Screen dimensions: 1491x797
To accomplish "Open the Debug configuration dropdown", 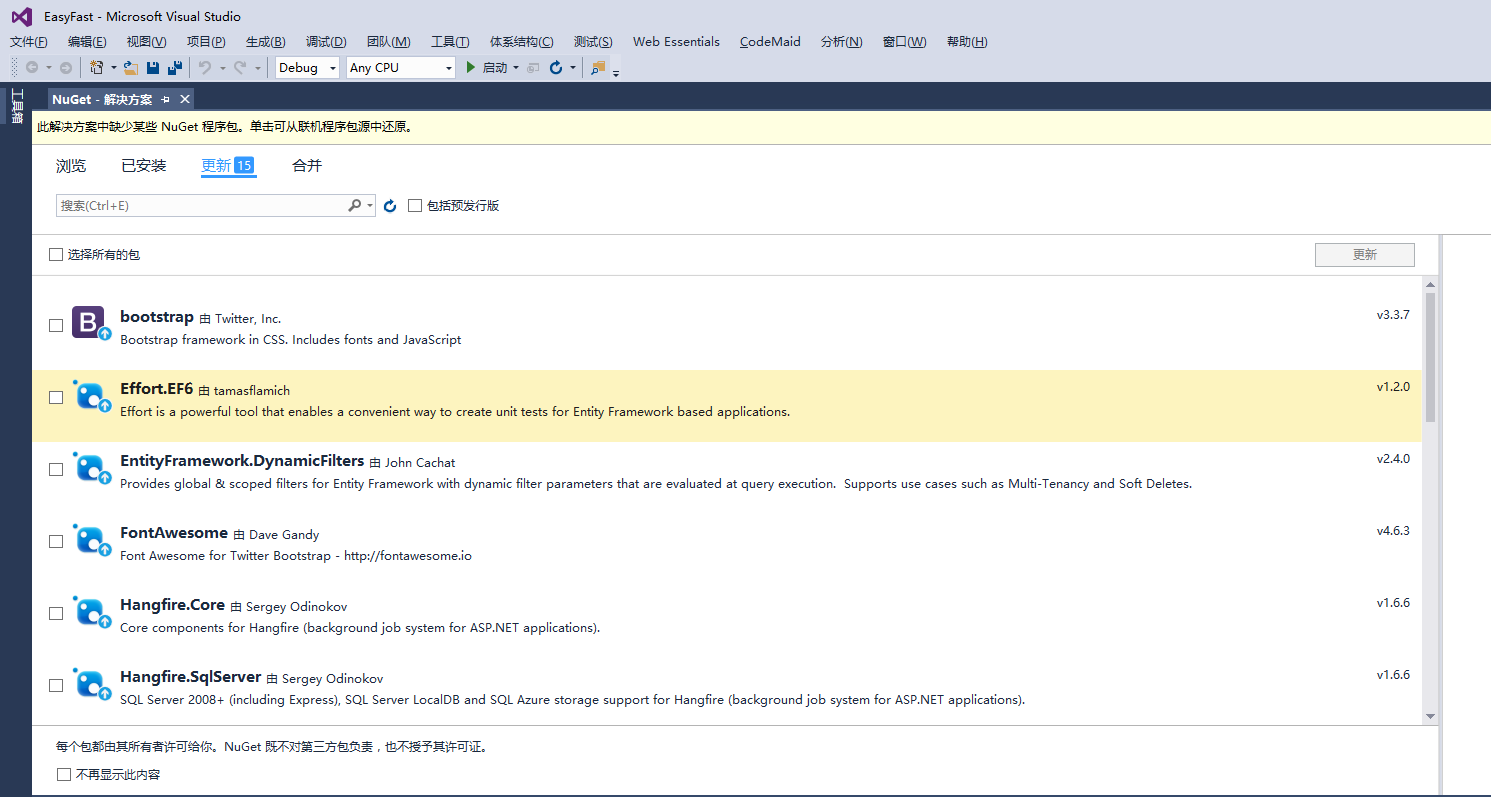I will click(308, 68).
